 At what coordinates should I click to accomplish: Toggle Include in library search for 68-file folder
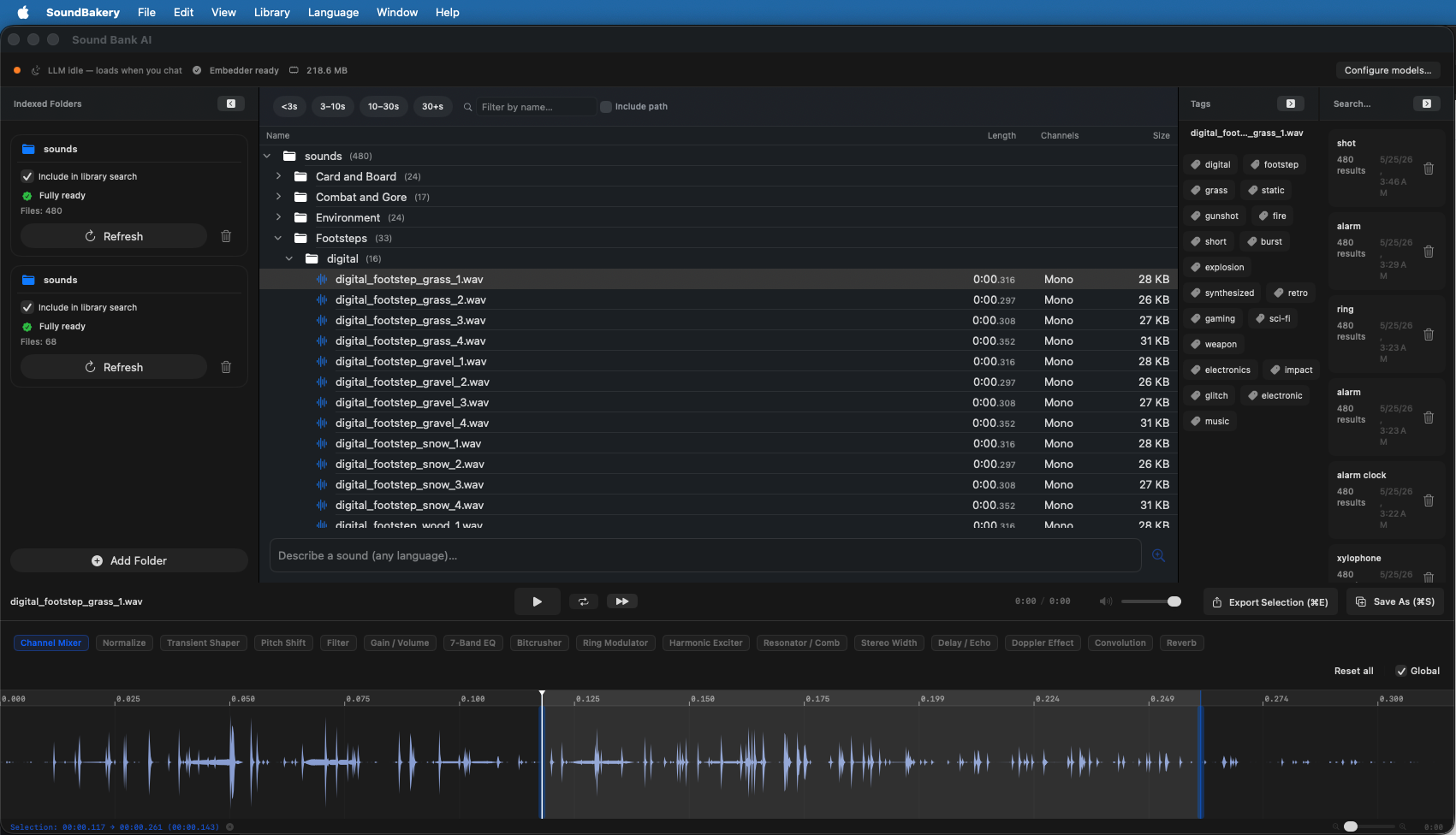click(27, 307)
